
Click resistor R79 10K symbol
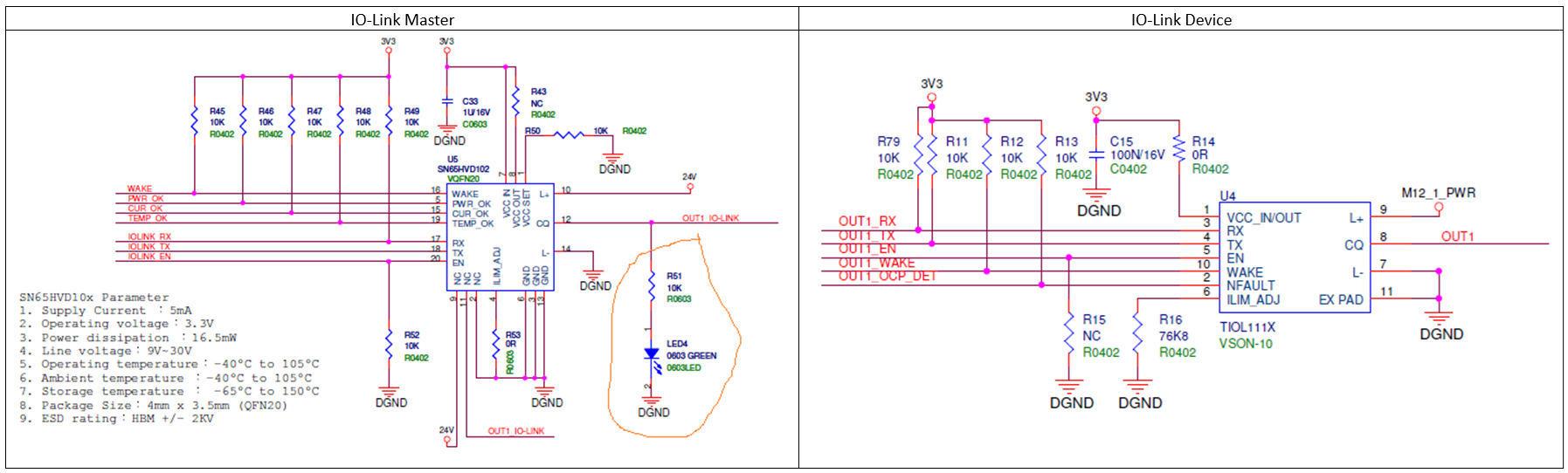pos(918,157)
